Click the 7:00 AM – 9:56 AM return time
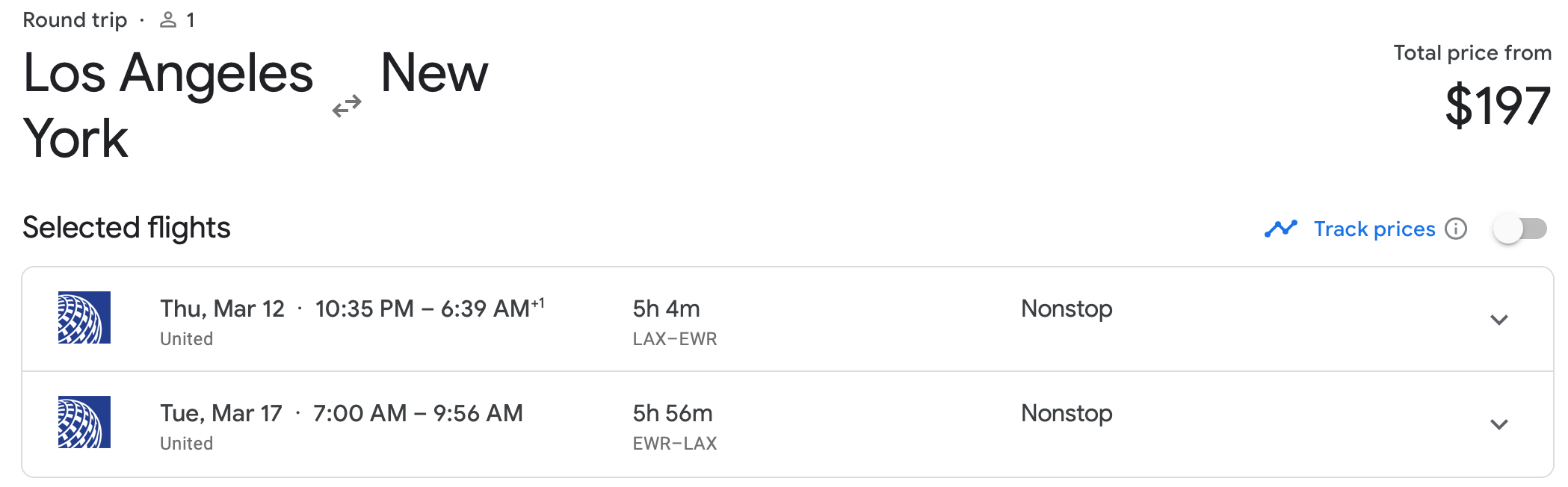This screenshot has width=1568, height=487. [418, 413]
